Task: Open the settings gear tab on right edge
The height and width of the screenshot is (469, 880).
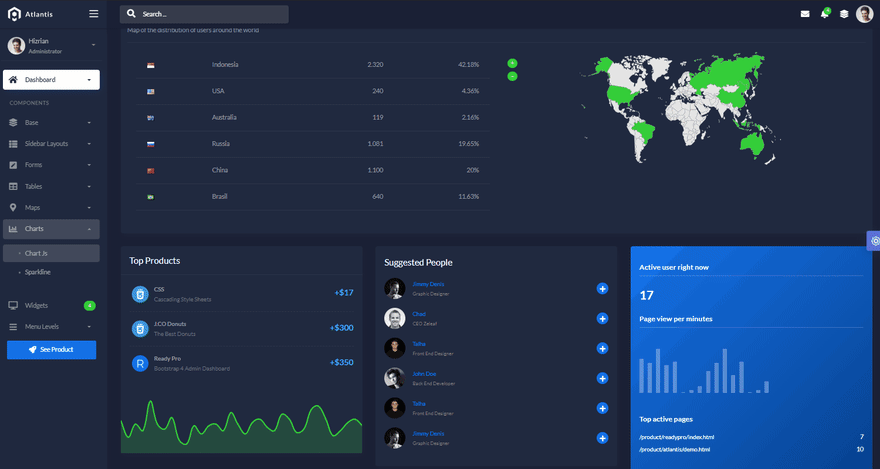Action: [x=874, y=241]
